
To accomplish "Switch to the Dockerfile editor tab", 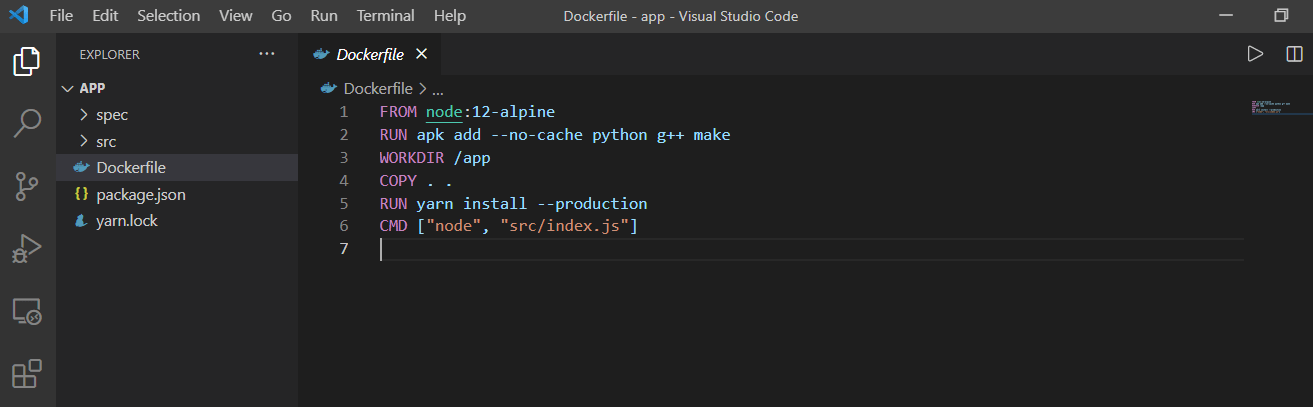I will pos(369,54).
